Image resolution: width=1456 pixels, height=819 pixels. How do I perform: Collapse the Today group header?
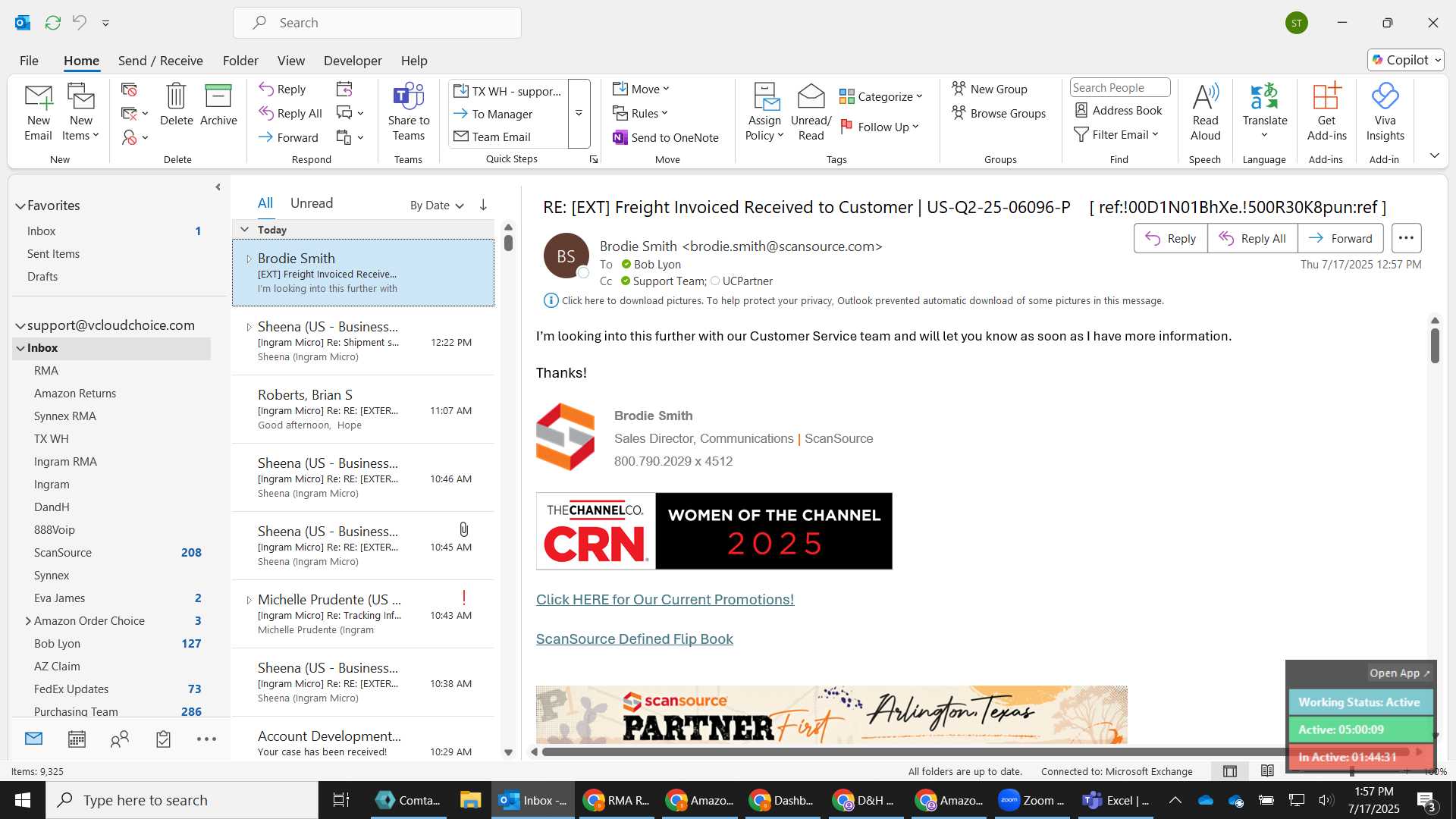click(x=244, y=229)
